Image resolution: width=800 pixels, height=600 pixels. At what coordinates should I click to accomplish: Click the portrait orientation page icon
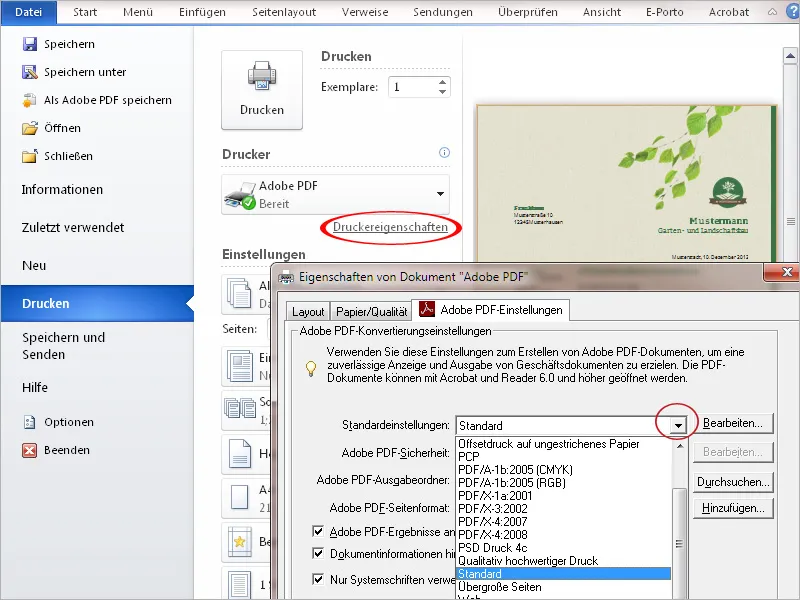pos(239,453)
